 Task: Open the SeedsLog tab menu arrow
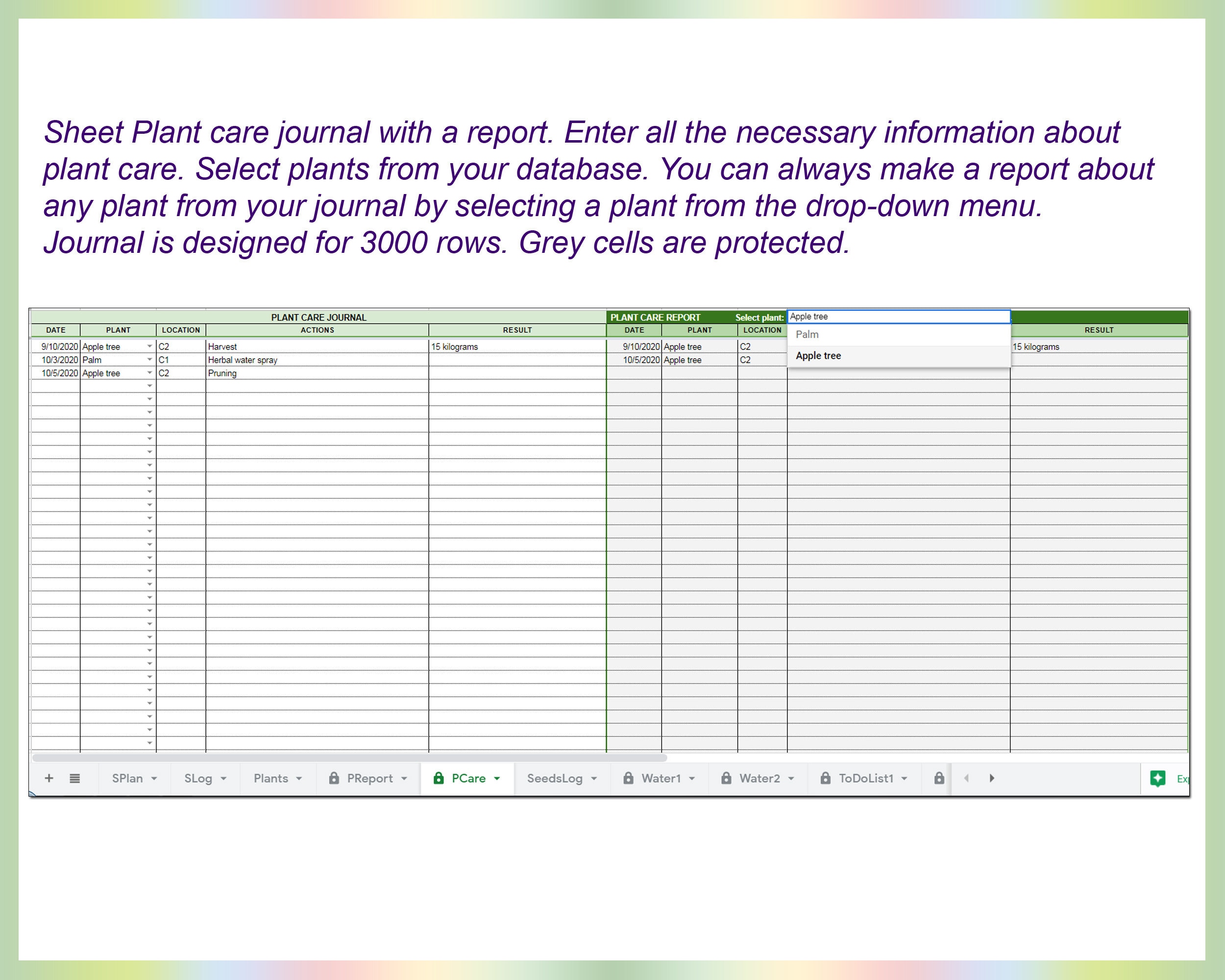594,779
